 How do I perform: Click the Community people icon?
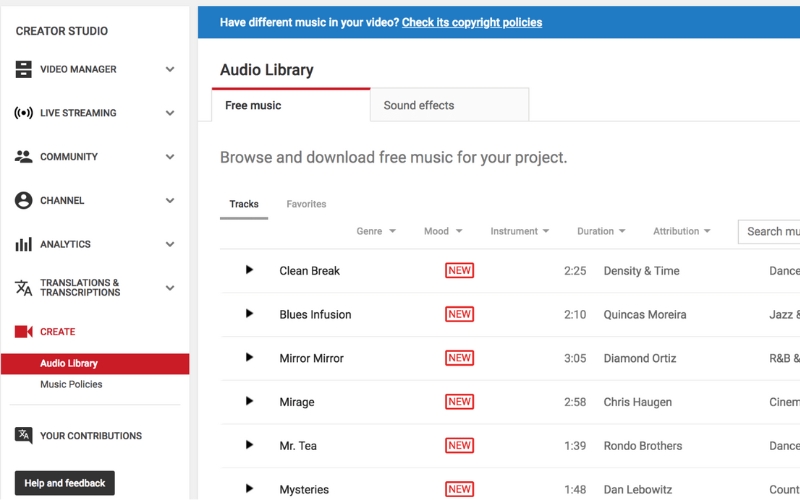coord(23,157)
